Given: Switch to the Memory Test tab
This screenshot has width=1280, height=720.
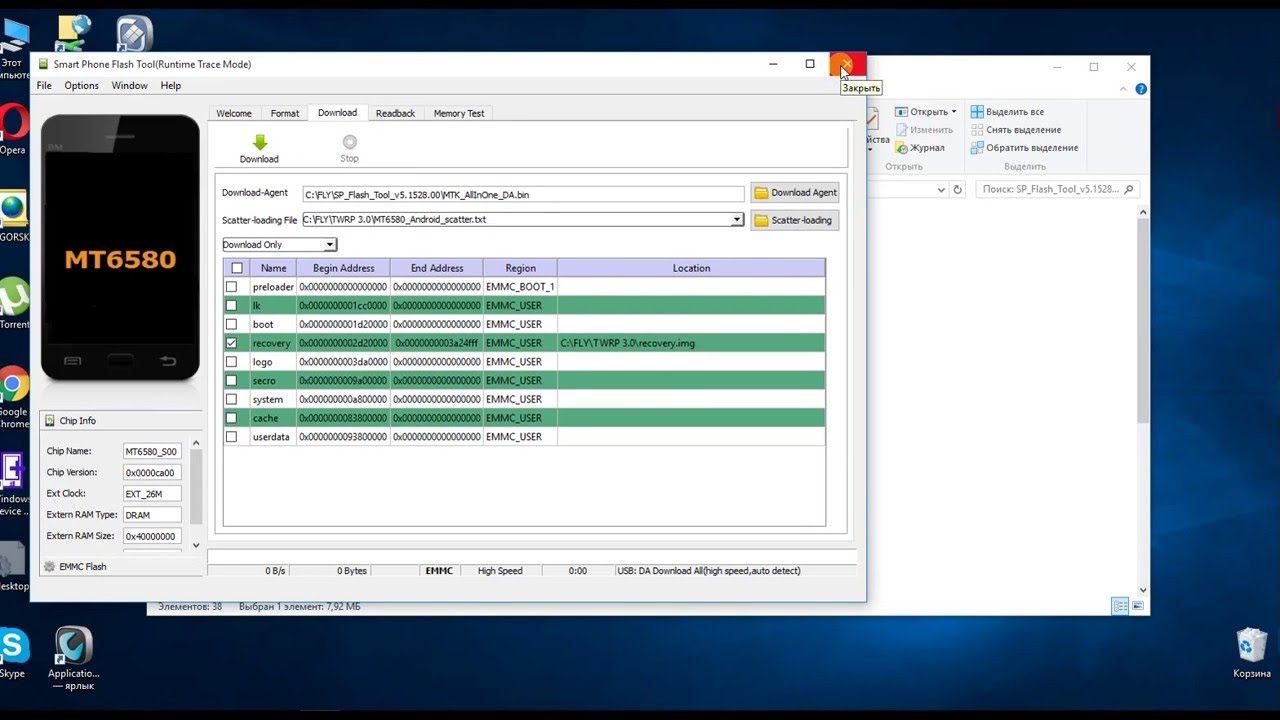Looking at the screenshot, I should tap(459, 114).
